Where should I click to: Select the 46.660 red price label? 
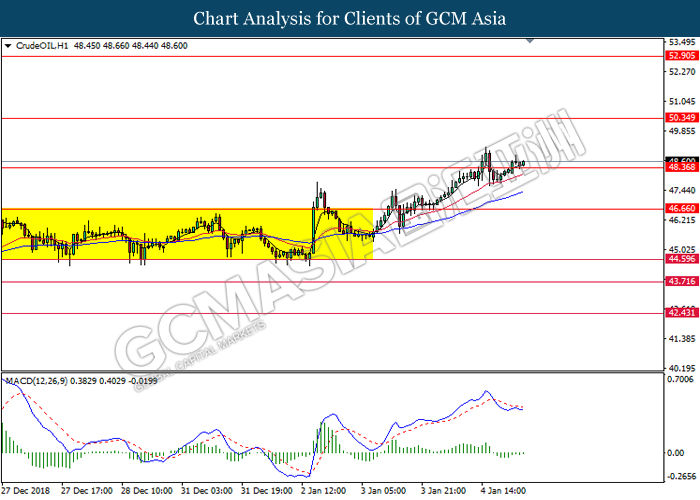[682, 208]
